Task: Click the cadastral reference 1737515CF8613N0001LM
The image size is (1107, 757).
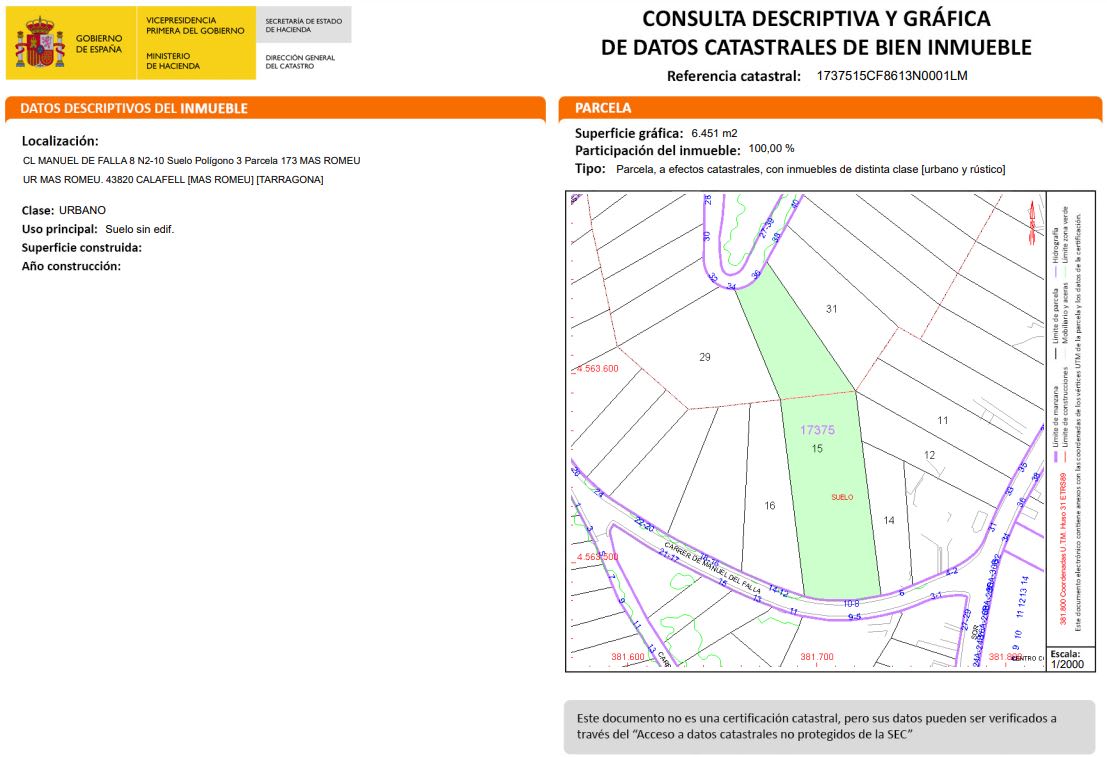Action: click(x=892, y=76)
